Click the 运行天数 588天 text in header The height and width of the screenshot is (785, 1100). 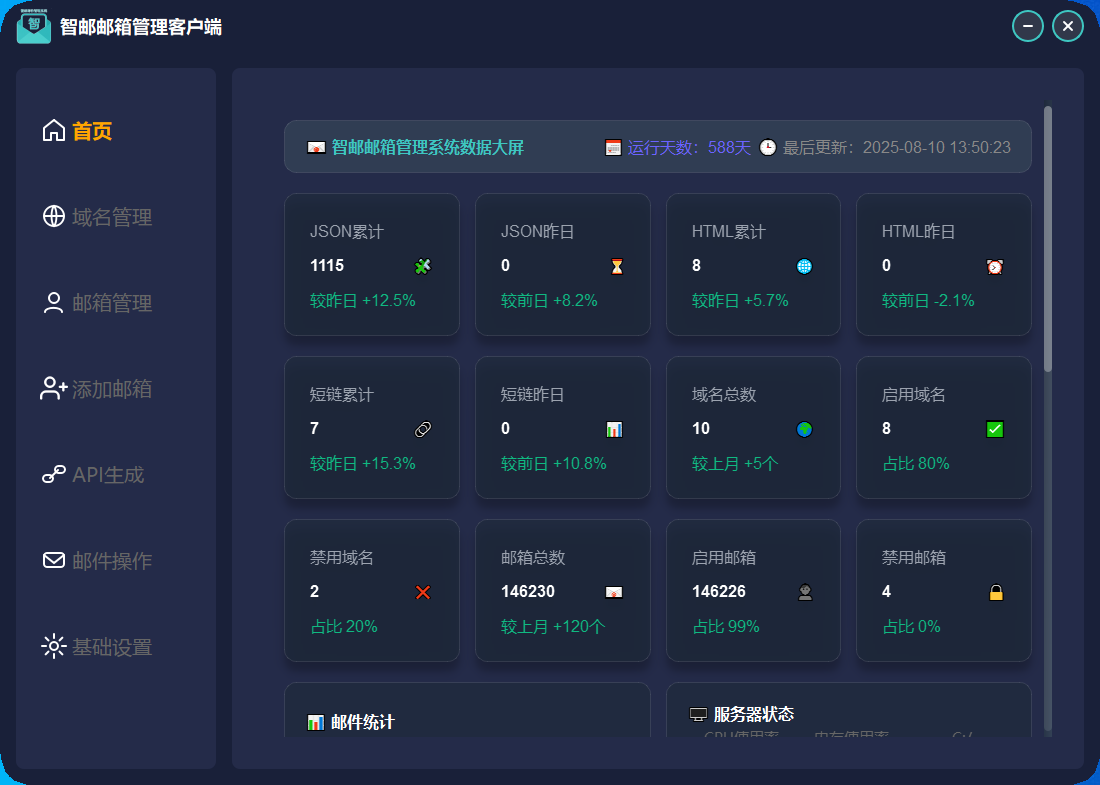(x=688, y=147)
